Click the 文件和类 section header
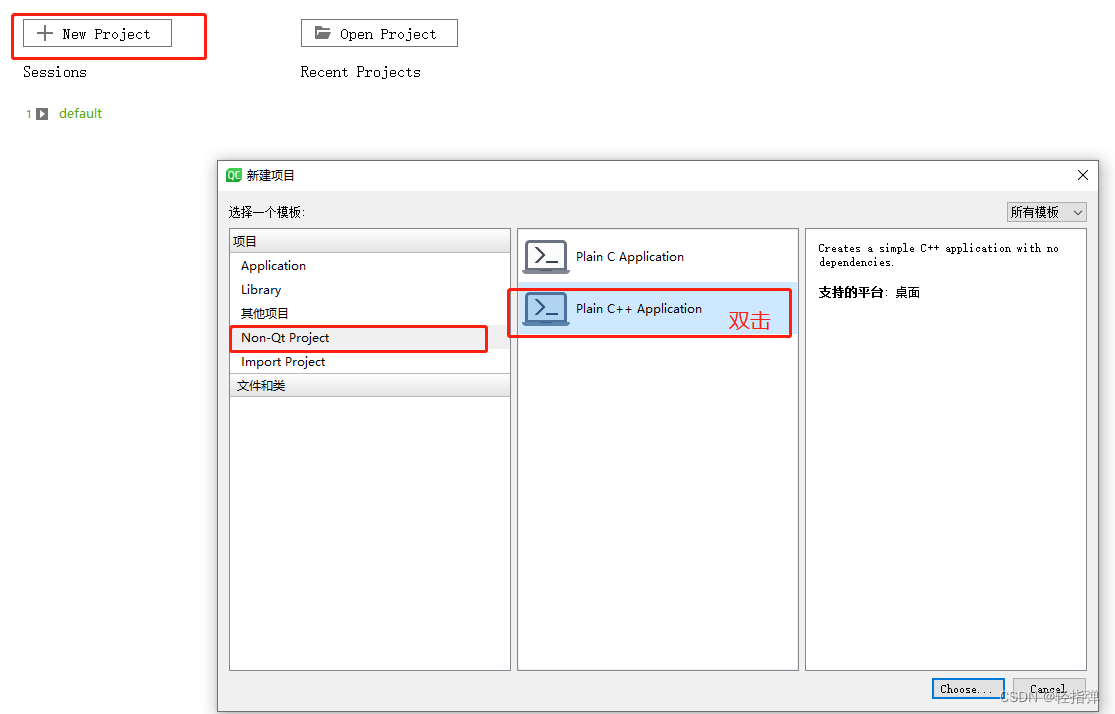Viewport: 1115px width, 714px height. [x=370, y=385]
